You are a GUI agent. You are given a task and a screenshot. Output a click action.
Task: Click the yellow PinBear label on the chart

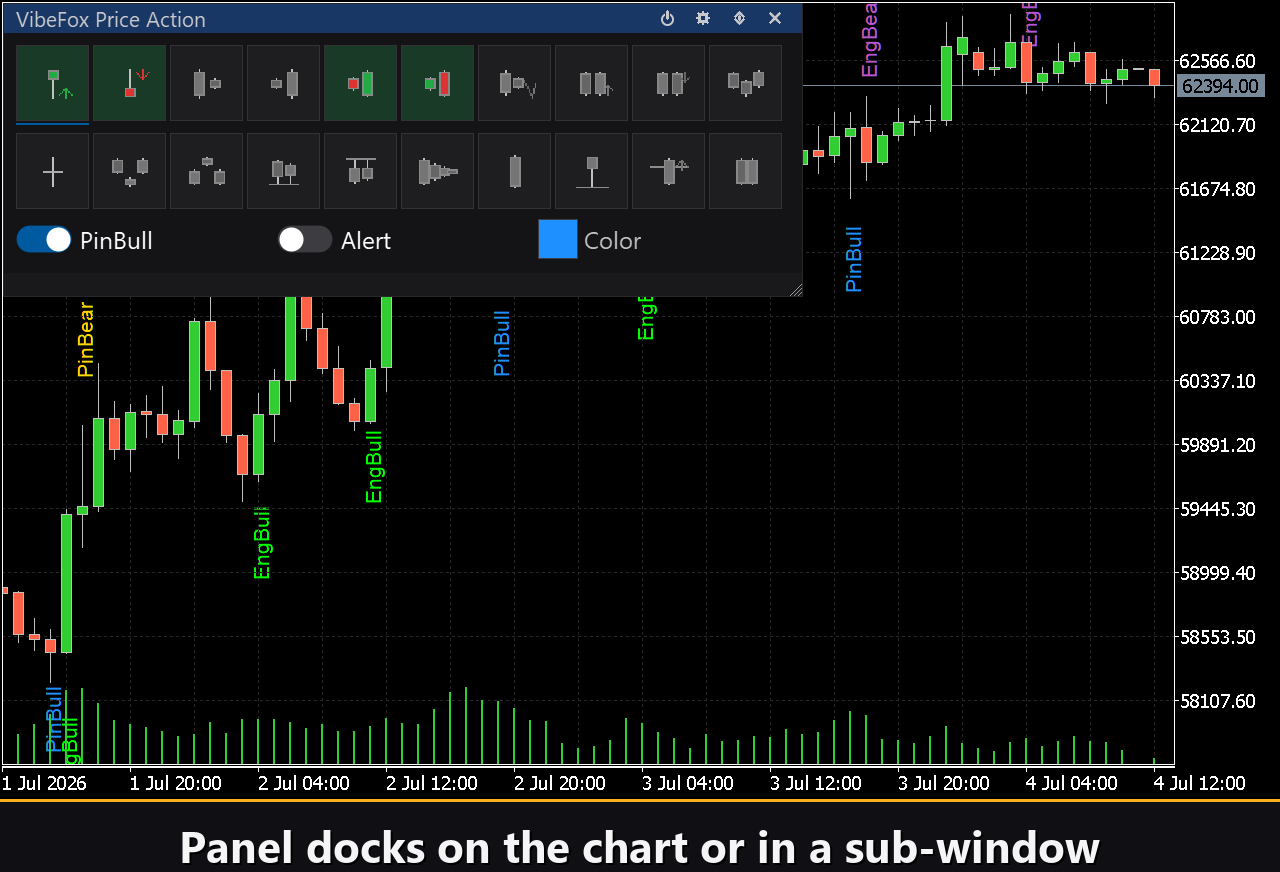pyautogui.click(x=86, y=339)
